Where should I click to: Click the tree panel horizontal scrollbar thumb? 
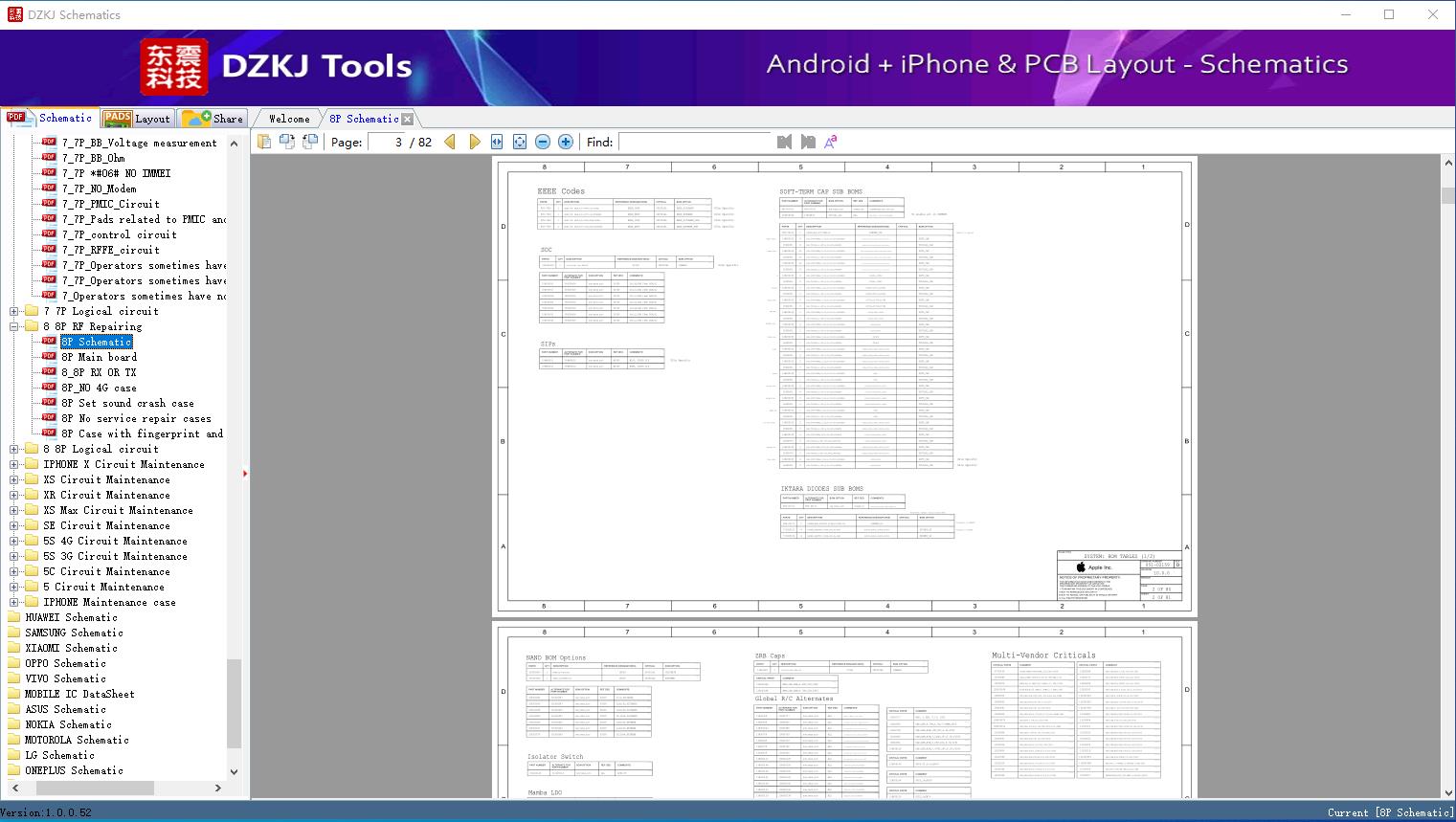point(95,788)
